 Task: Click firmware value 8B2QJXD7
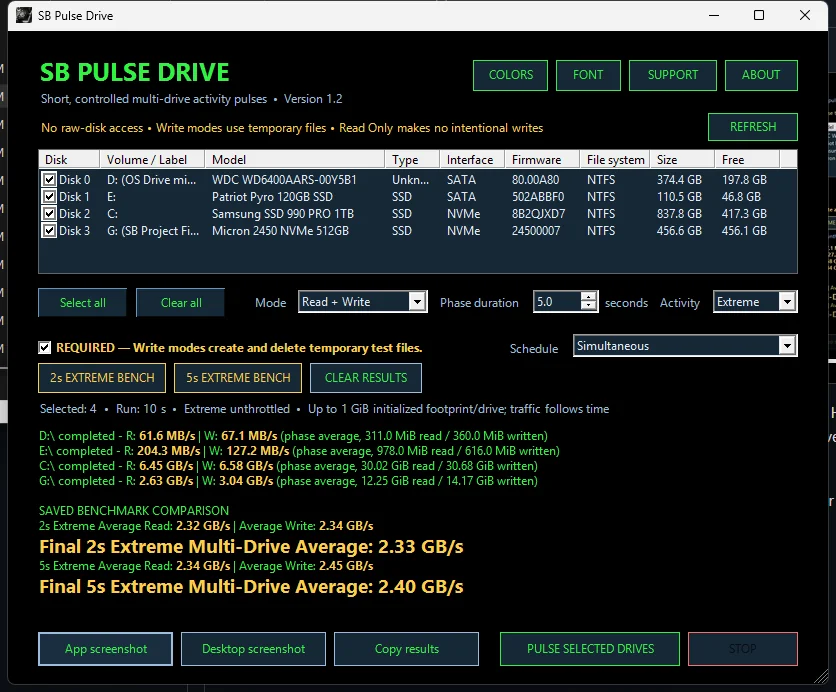click(538, 214)
